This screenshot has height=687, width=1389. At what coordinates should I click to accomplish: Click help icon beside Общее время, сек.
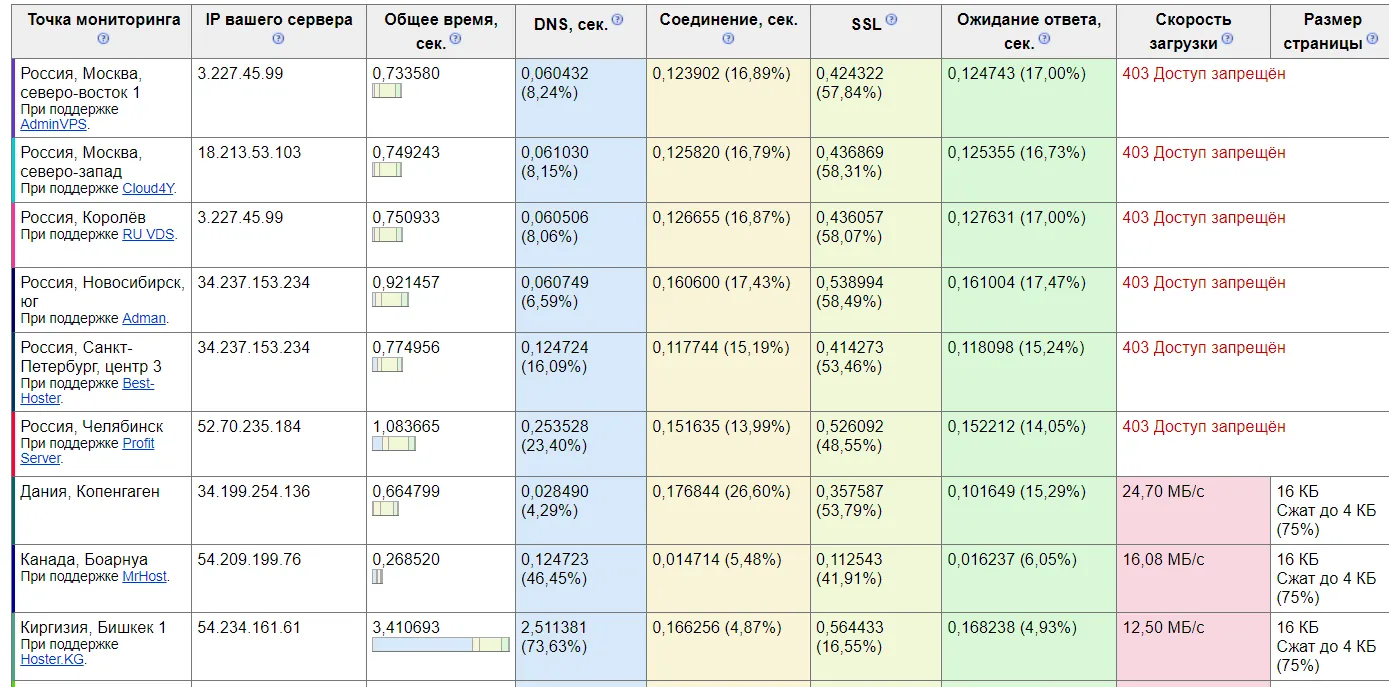coord(456,39)
